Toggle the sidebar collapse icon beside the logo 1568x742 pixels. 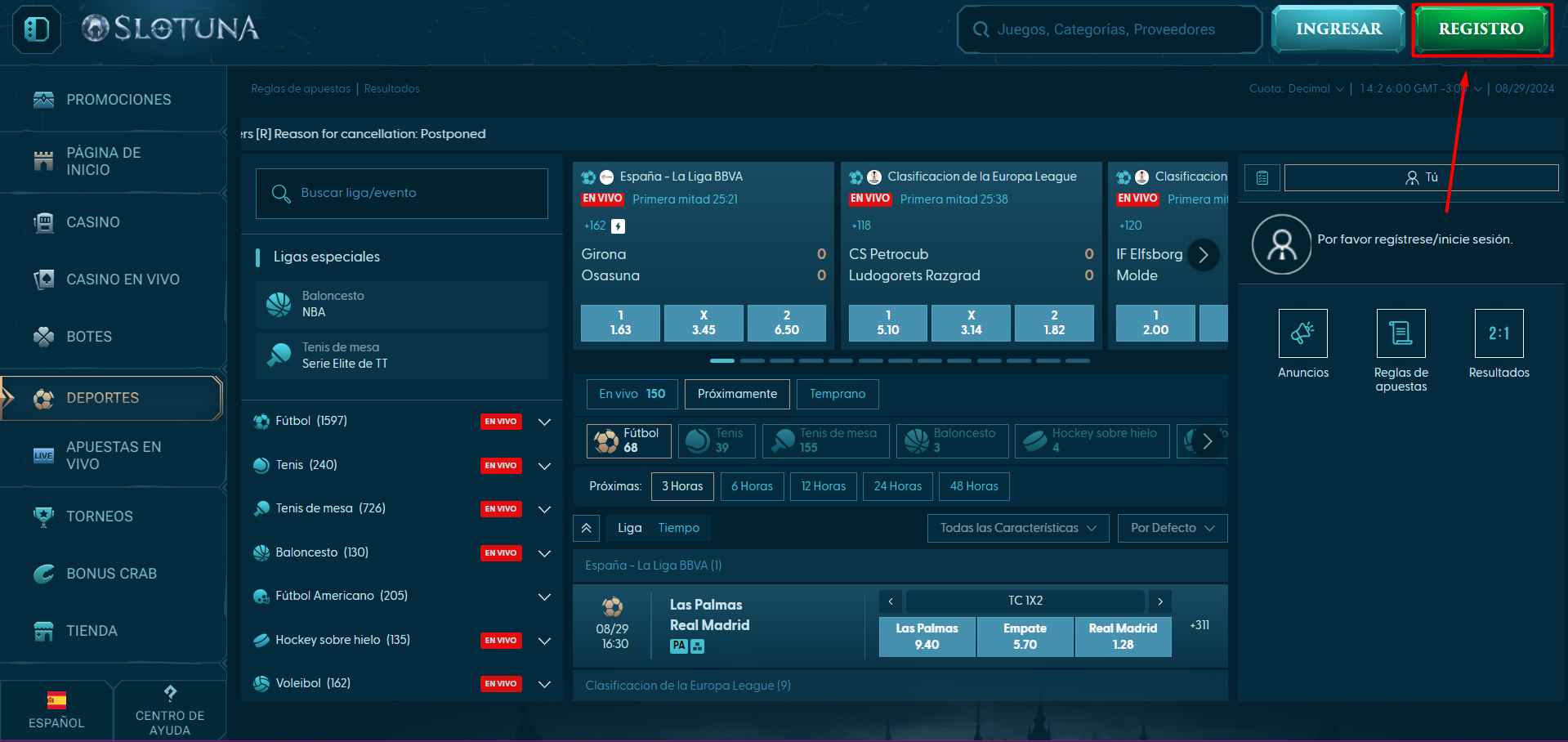[37, 29]
